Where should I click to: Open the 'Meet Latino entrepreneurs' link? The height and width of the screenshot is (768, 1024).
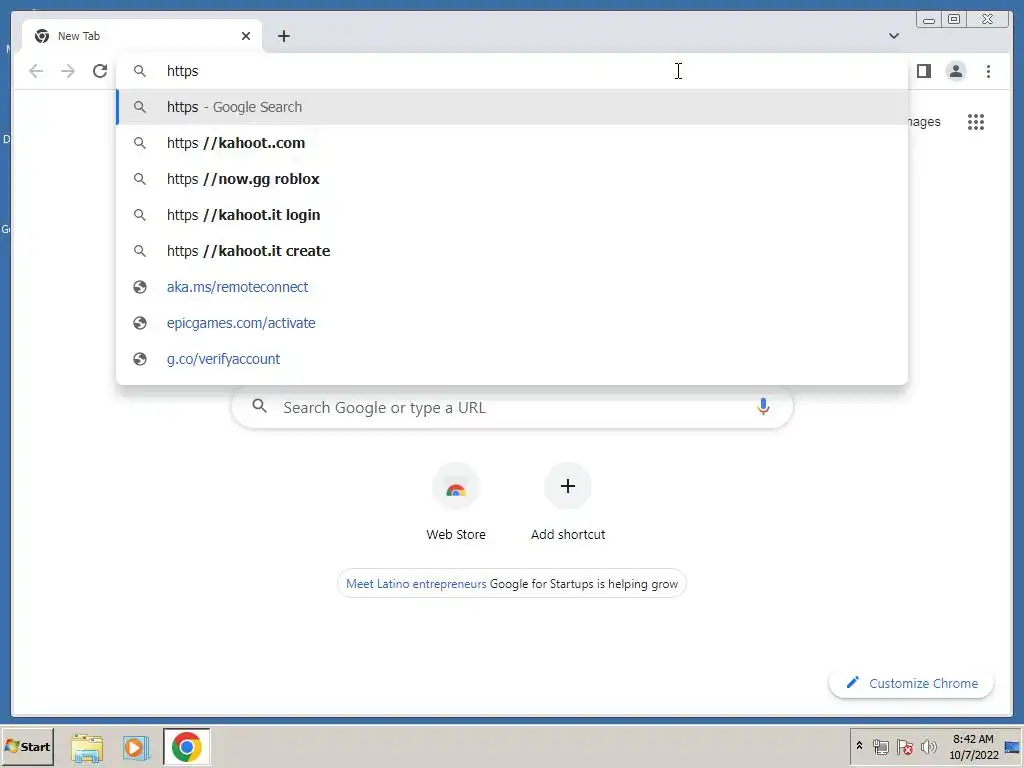click(416, 584)
